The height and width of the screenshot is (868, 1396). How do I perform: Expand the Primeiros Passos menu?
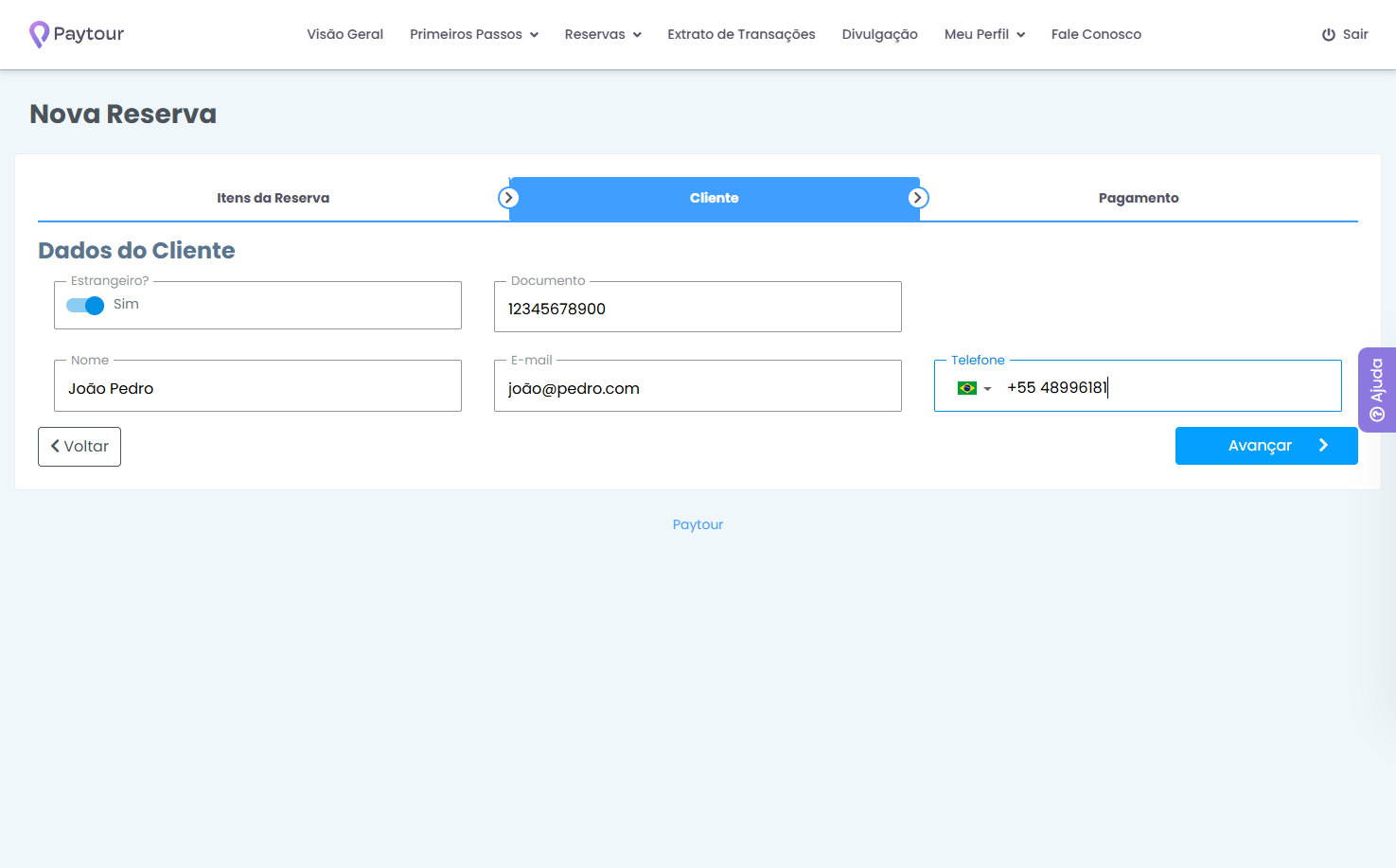pyautogui.click(x=474, y=34)
